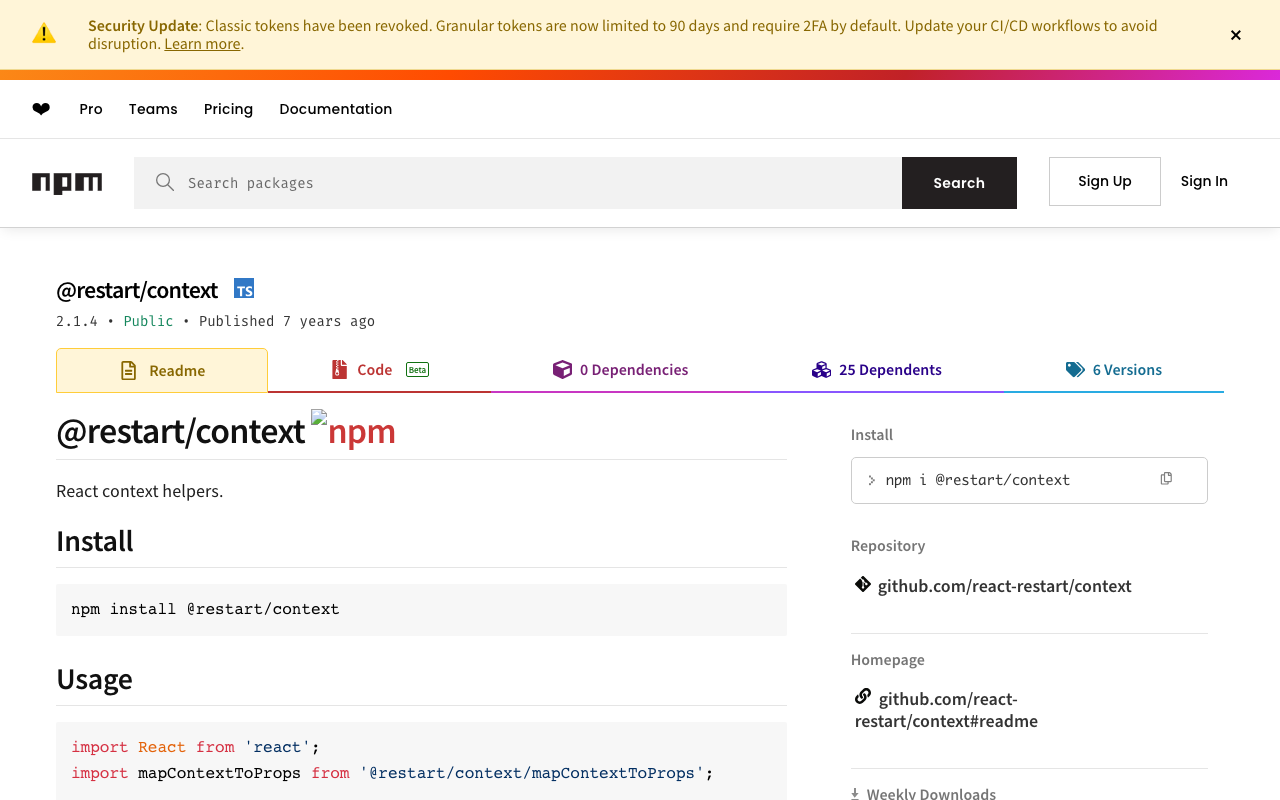Show the 6 Versions tab
The height and width of the screenshot is (800, 1280).
point(1113,370)
